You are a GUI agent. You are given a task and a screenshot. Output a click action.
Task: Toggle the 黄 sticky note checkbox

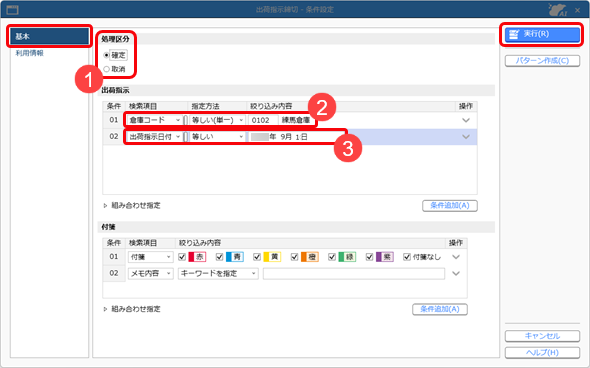[x=257, y=257]
